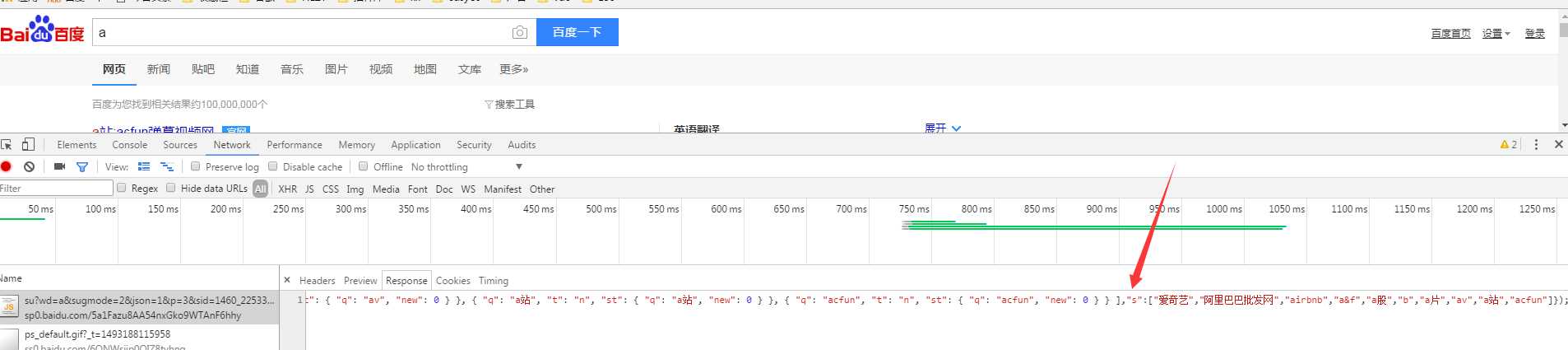Open the request Preview tab
The image size is (1568, 350).
tap(360, 281)
